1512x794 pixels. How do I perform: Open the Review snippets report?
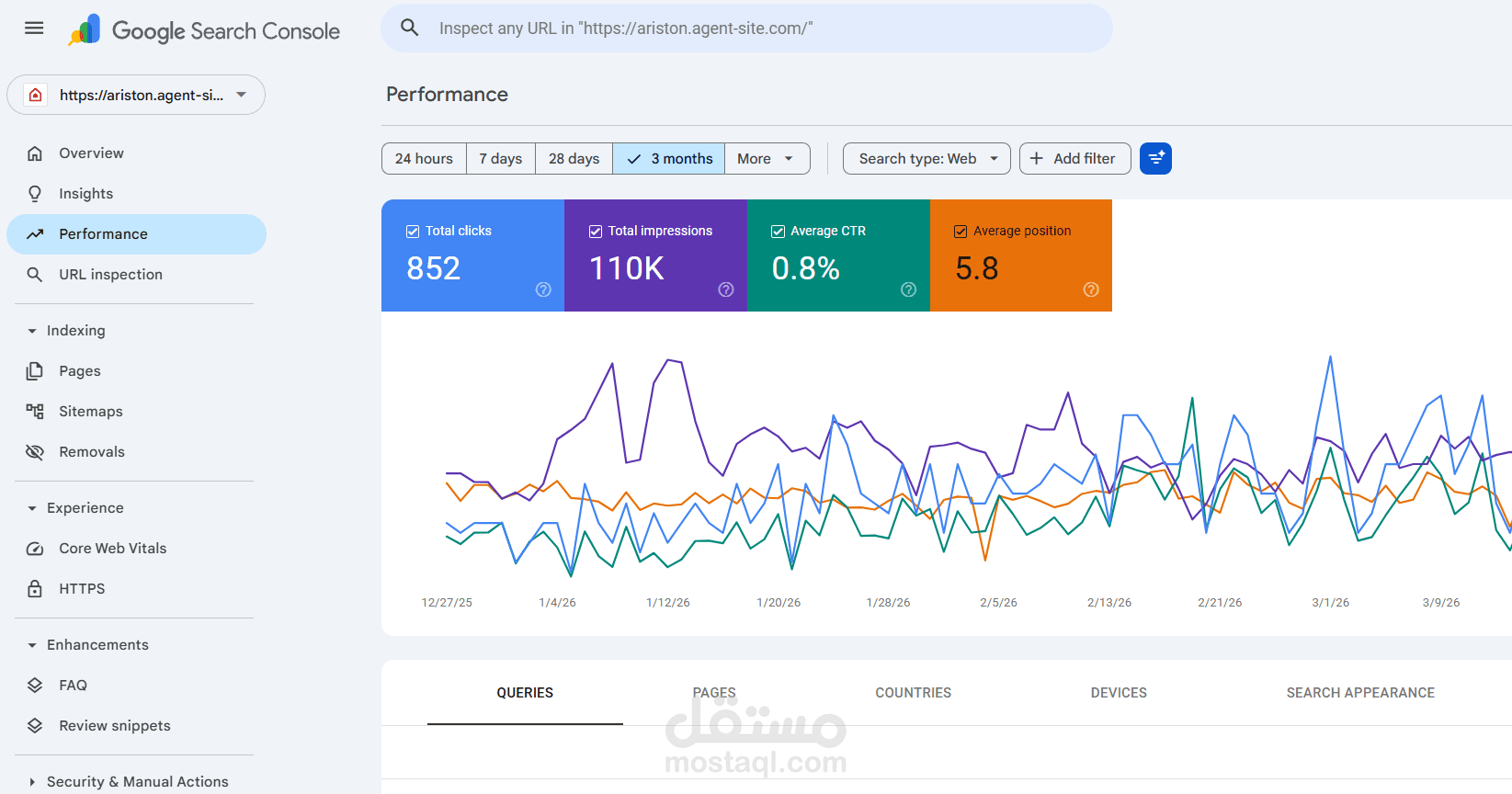click(x=136, y=726)
